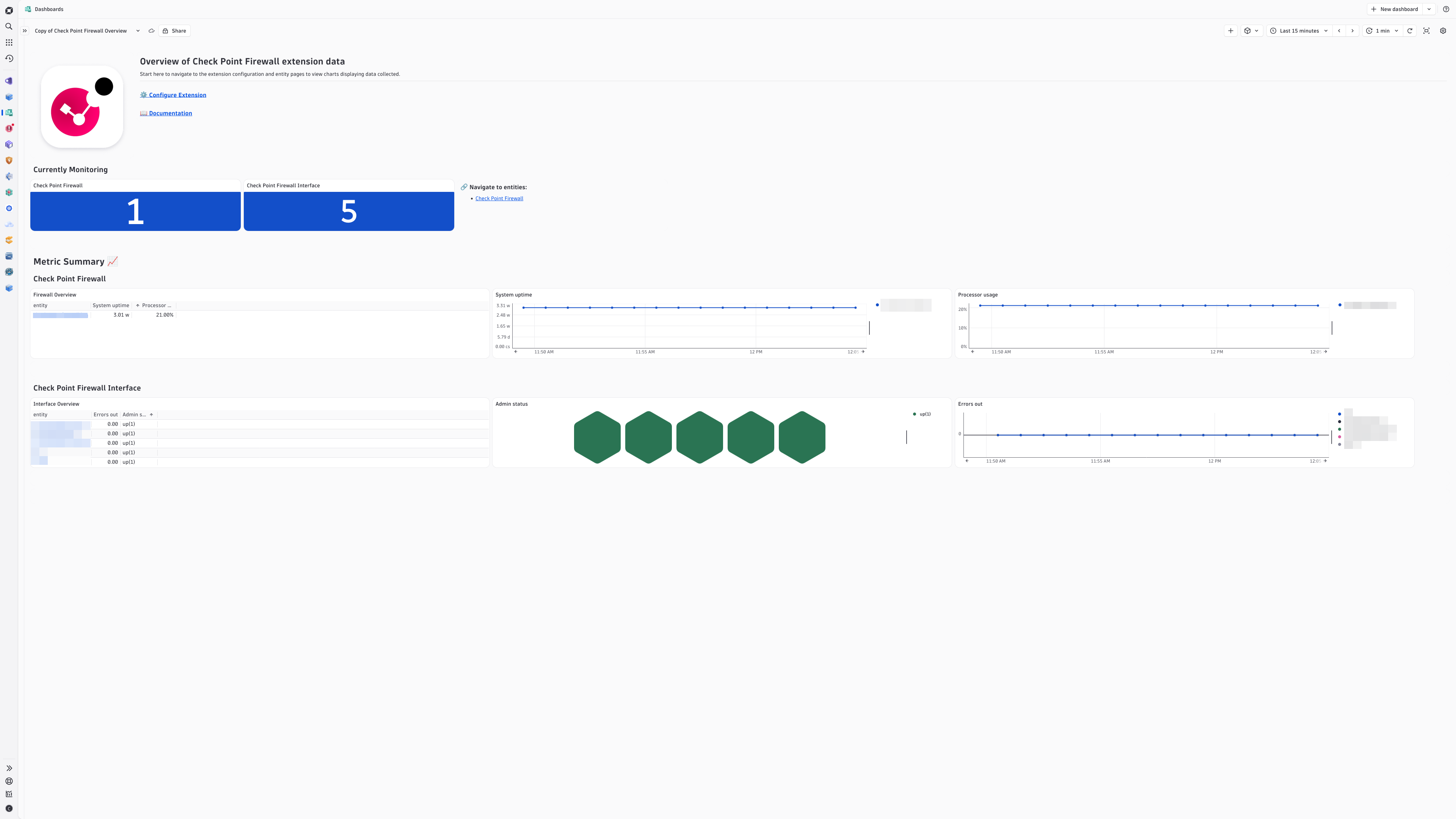Sort by System uptime column header
This screenshot has height=819, width=1456.
111,305
